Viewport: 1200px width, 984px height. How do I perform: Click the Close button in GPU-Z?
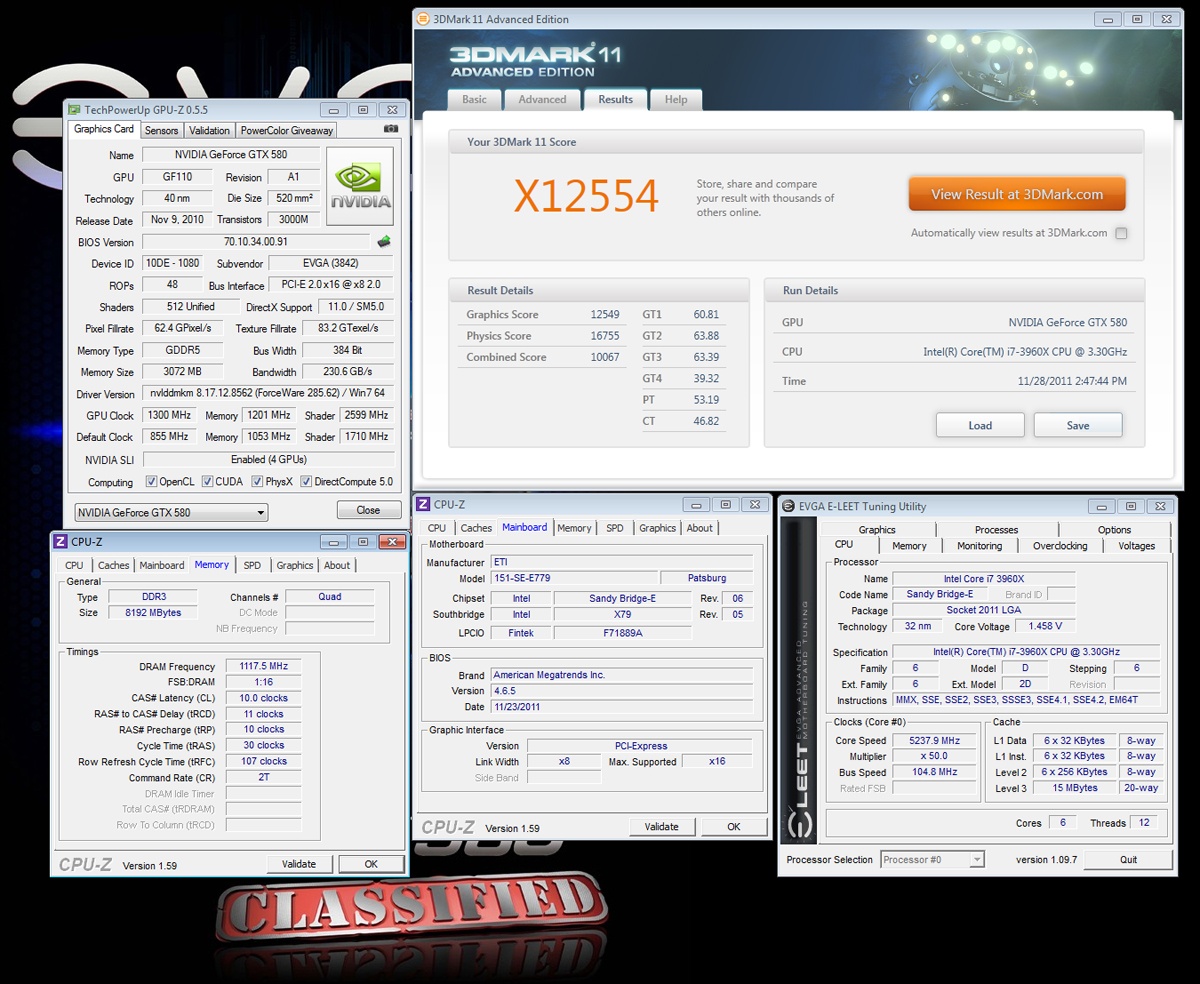click(368, 510)
